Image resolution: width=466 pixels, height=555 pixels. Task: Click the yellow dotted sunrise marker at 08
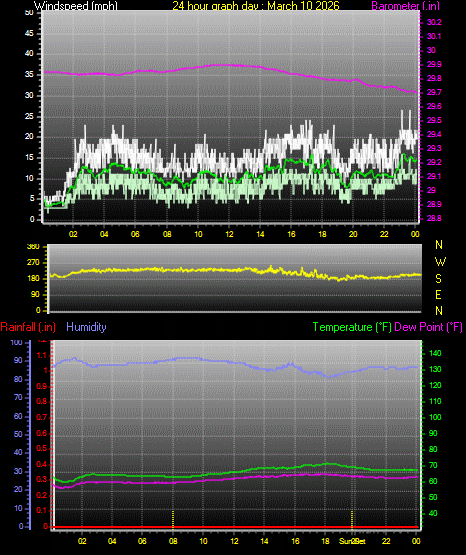[173, 520]
